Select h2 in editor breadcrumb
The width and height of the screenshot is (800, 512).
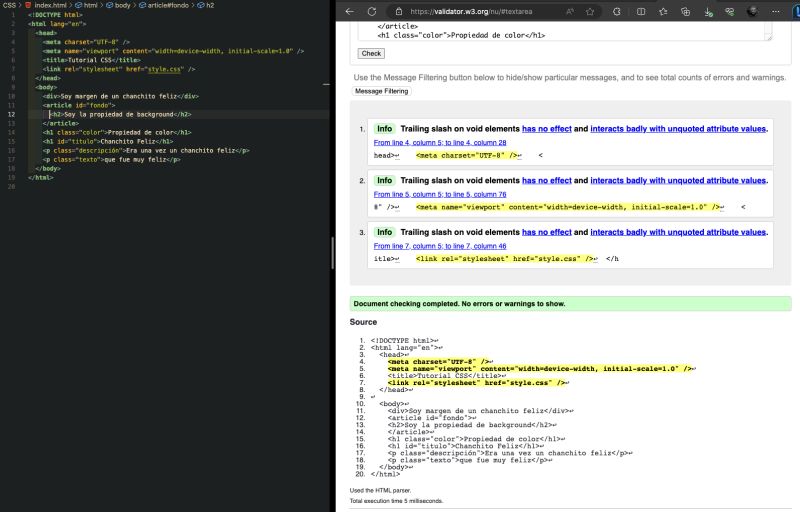coord(210,5)
